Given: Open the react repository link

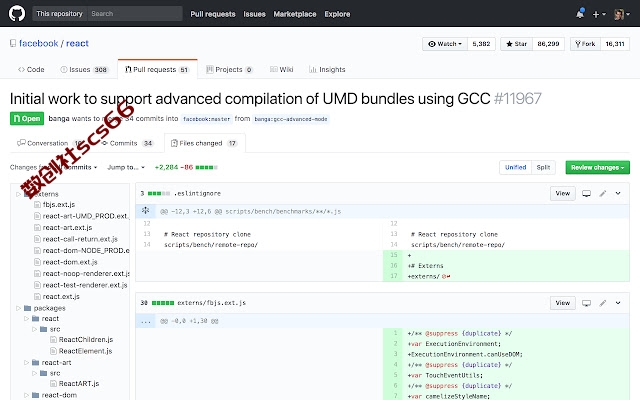Looking at the screenshot, I should pyautogui.click(x=77, y=43).
